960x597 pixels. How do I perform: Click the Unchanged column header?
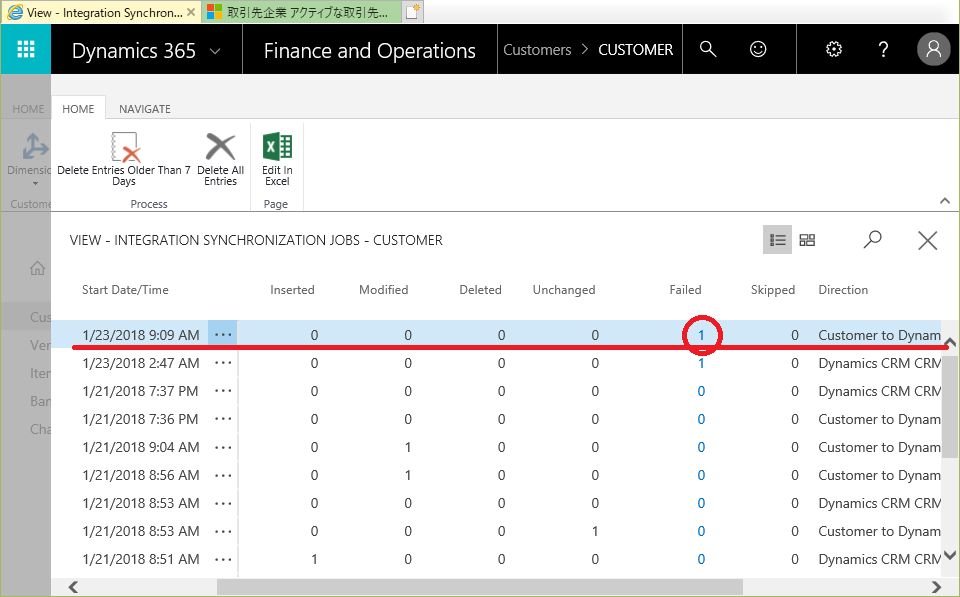point(564,290)
